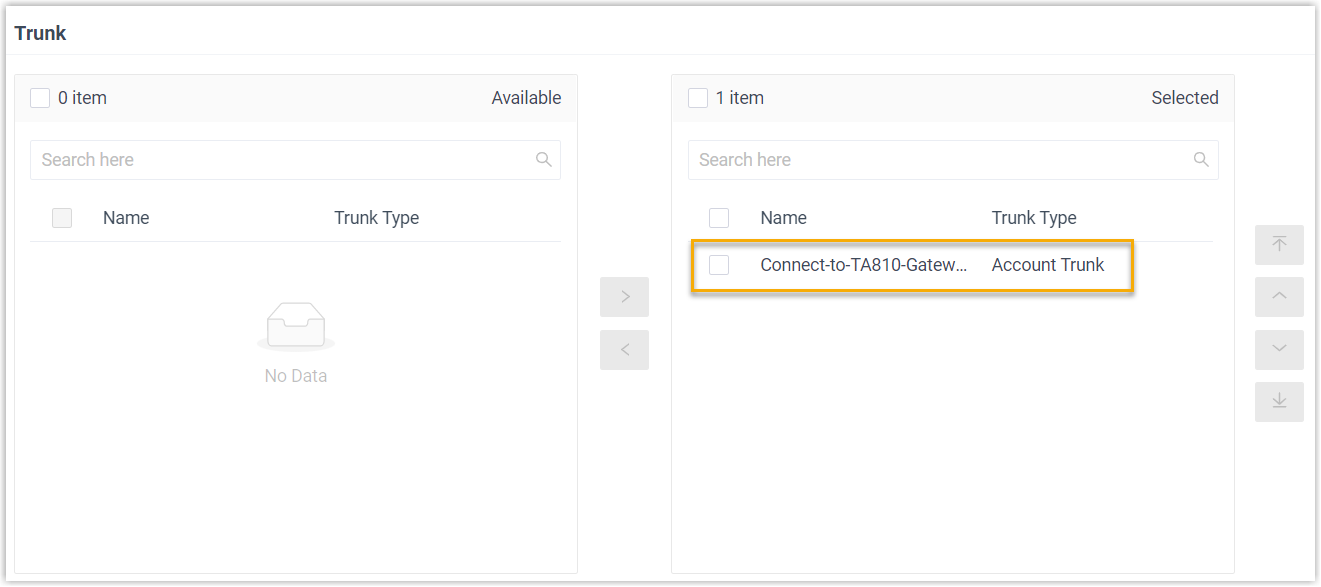
Task: Tick the Selected table header checkbox beside Name
Action: tap(719, 218)
